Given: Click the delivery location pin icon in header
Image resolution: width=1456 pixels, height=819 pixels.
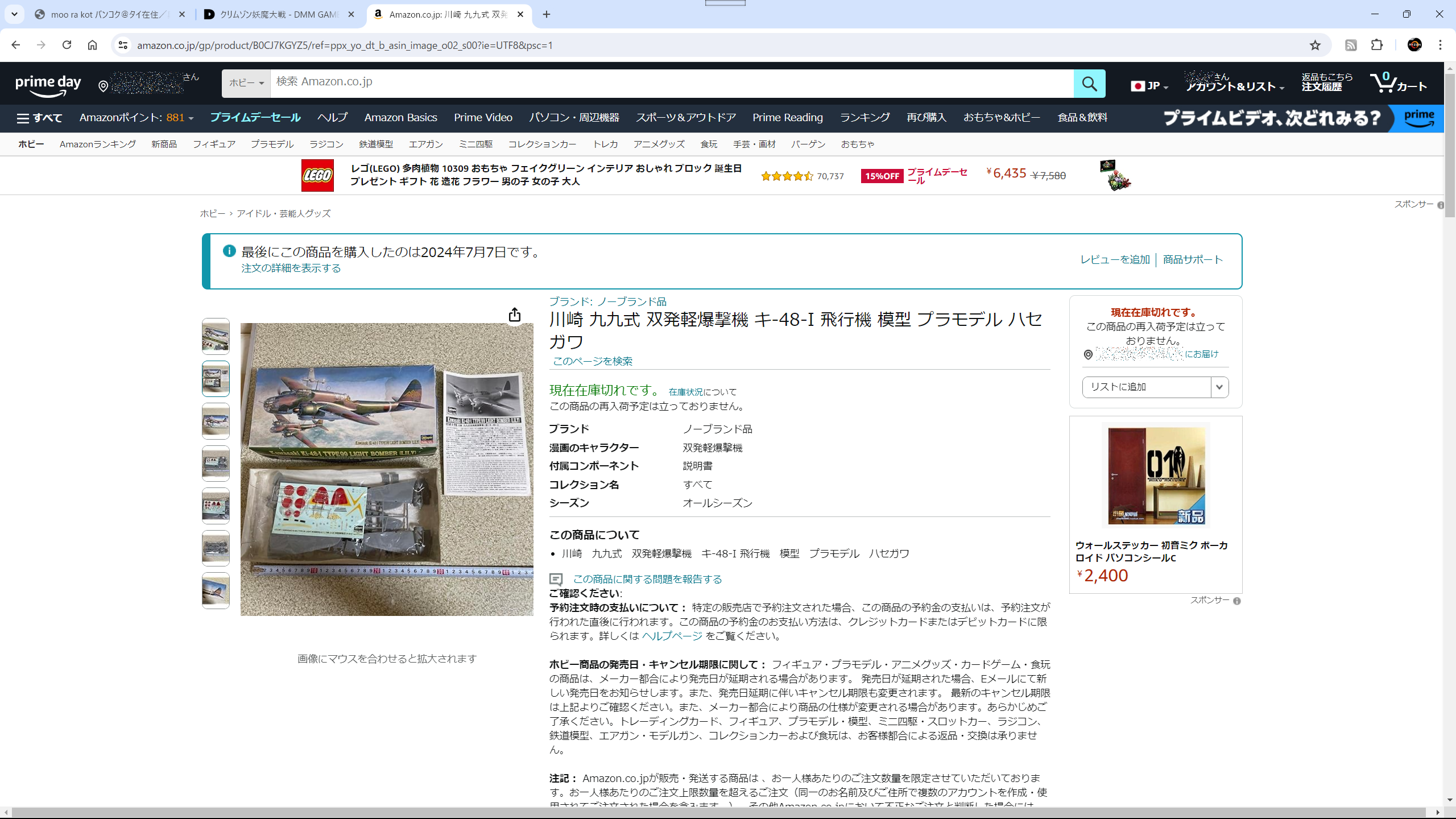Looking at the screenshot, I should (103, 86).
